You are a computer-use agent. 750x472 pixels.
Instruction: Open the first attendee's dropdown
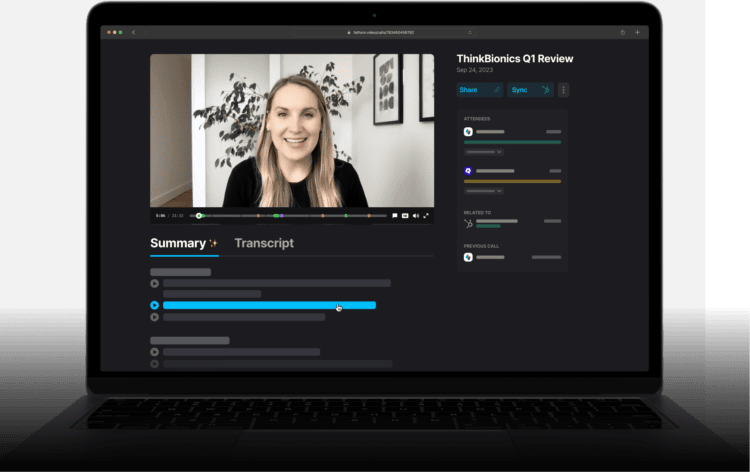[484, 152]
